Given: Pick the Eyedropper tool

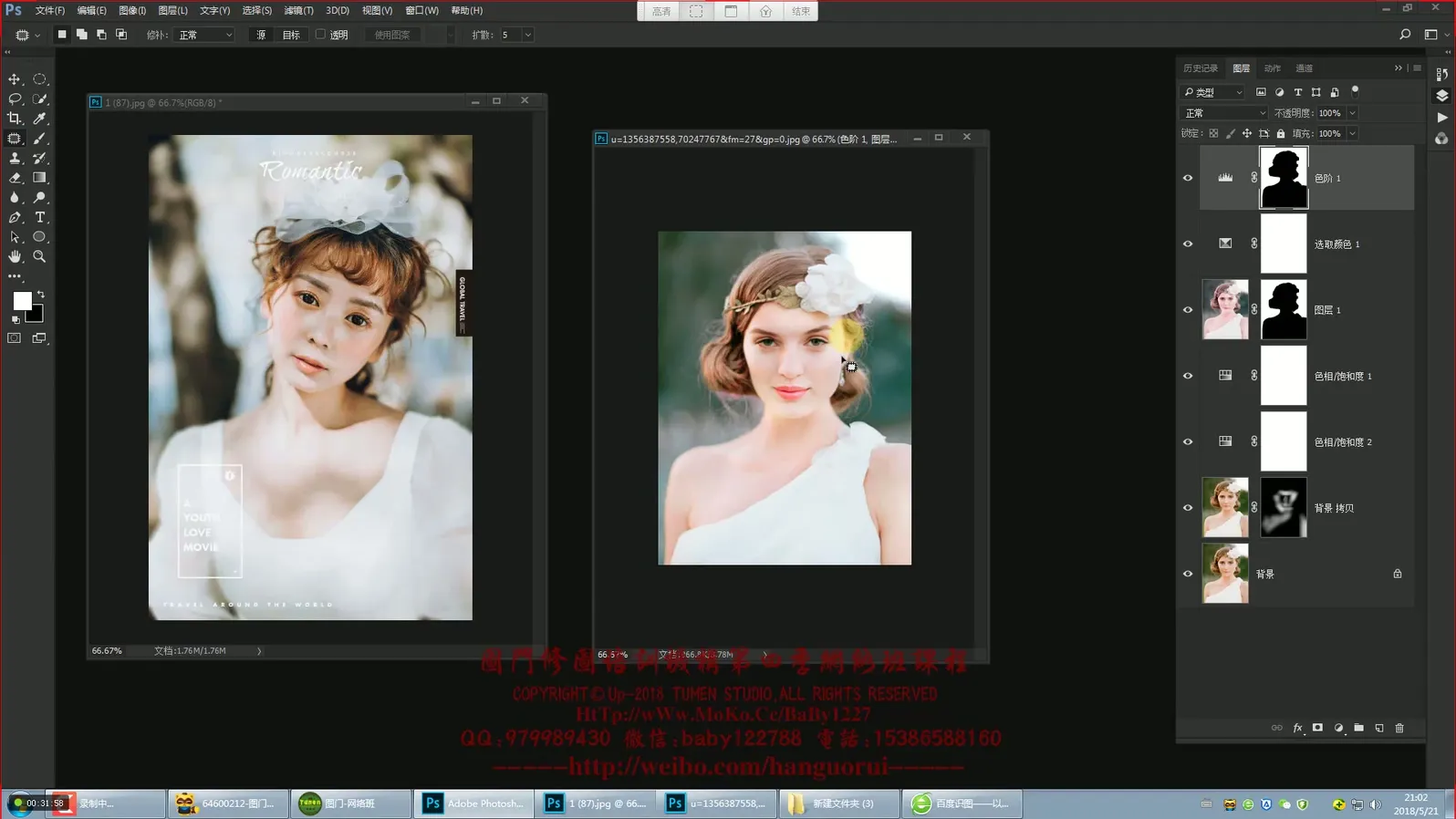Looking at the screenshot, I should (39, 119).
